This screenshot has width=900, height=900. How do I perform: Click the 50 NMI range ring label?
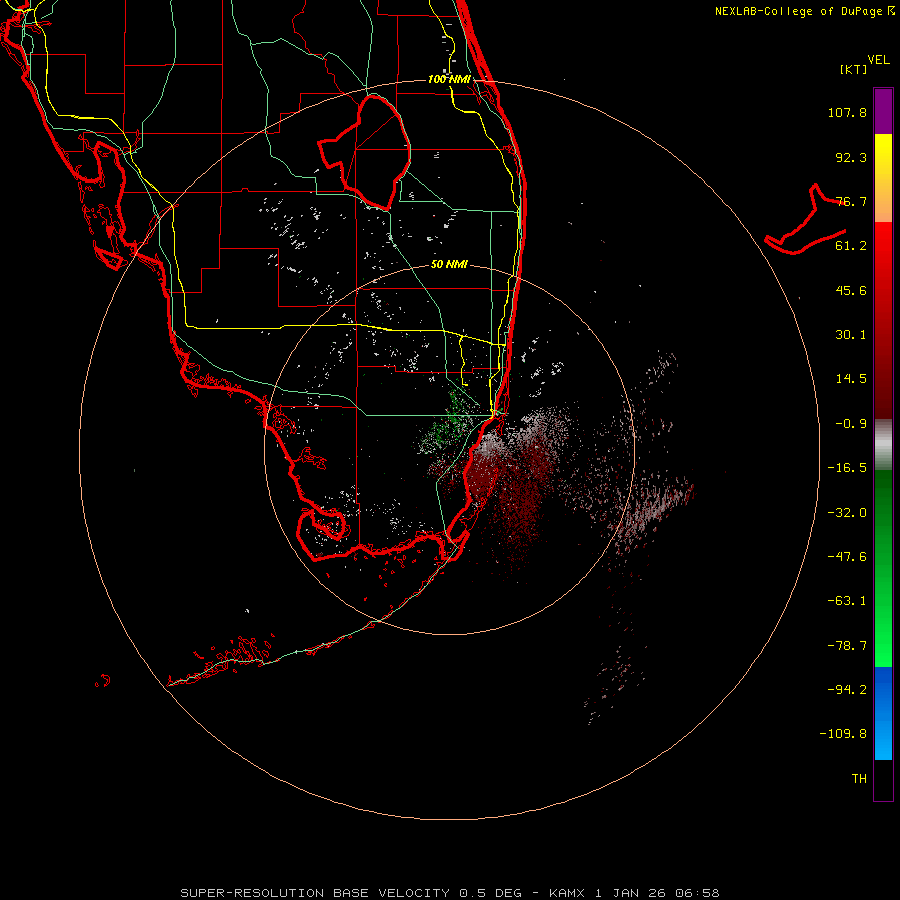point(449,265)
